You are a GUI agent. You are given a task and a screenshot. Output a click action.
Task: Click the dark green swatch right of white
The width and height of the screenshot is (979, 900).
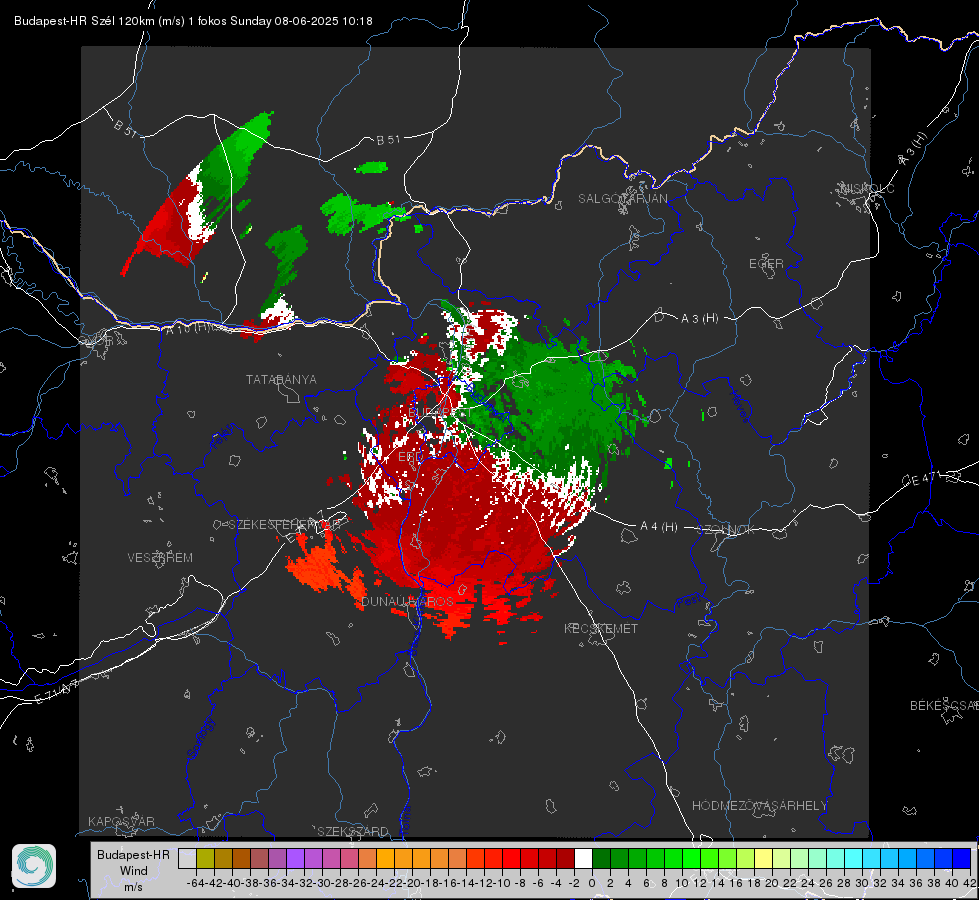pyautogui.click(x=601, y=858)
